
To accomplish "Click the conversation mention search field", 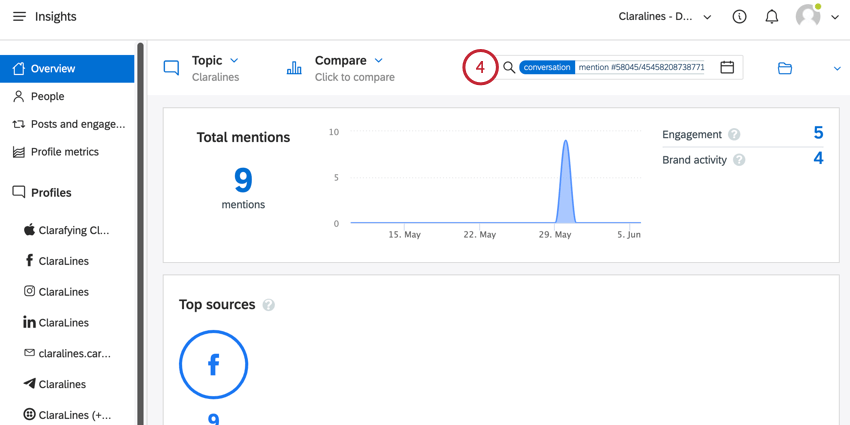I will 611,67.
